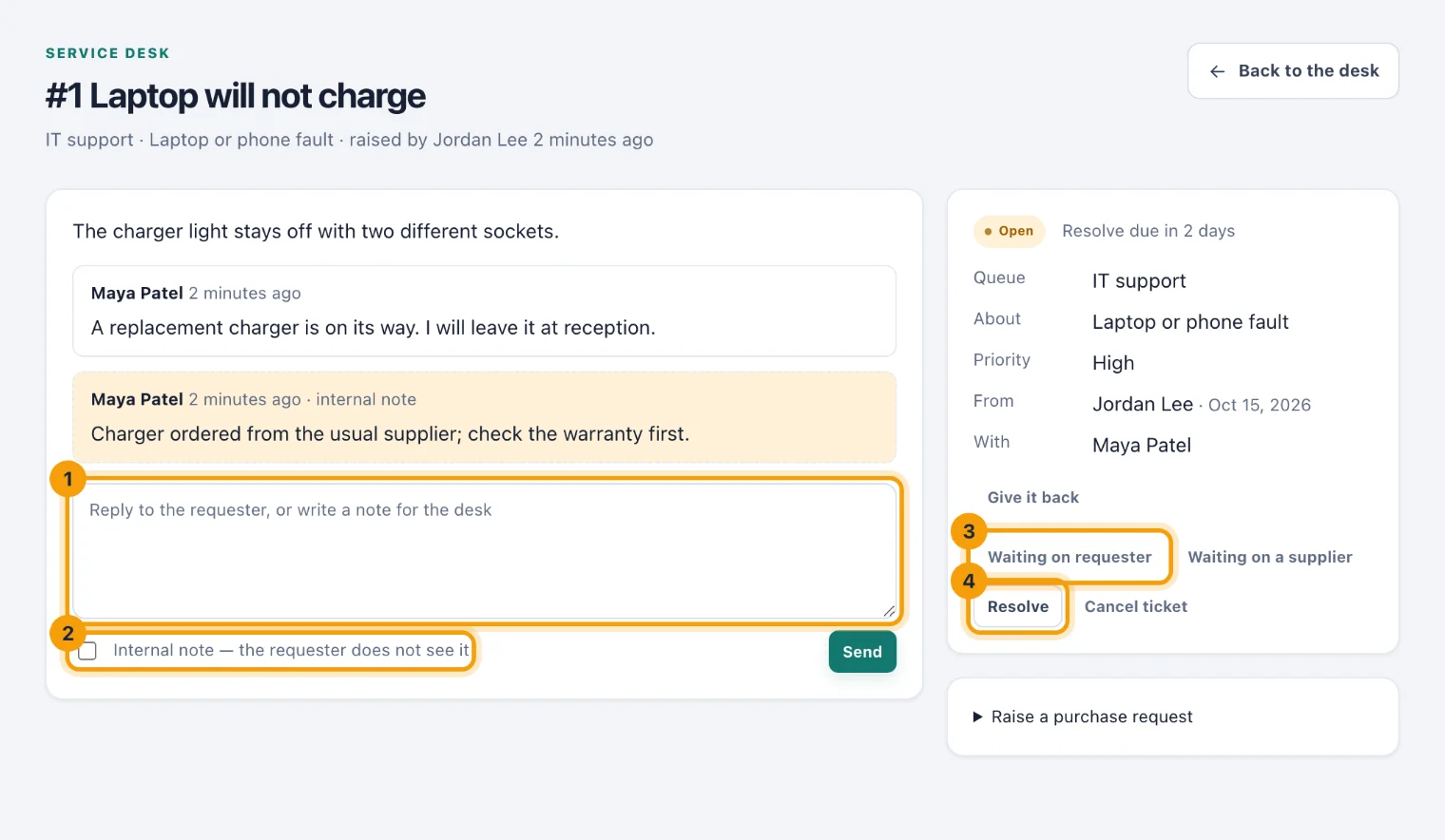Click the "SERVICE DESK" heading label
Viewport: 1445px width, 840px height.
(x=107, y=53)
